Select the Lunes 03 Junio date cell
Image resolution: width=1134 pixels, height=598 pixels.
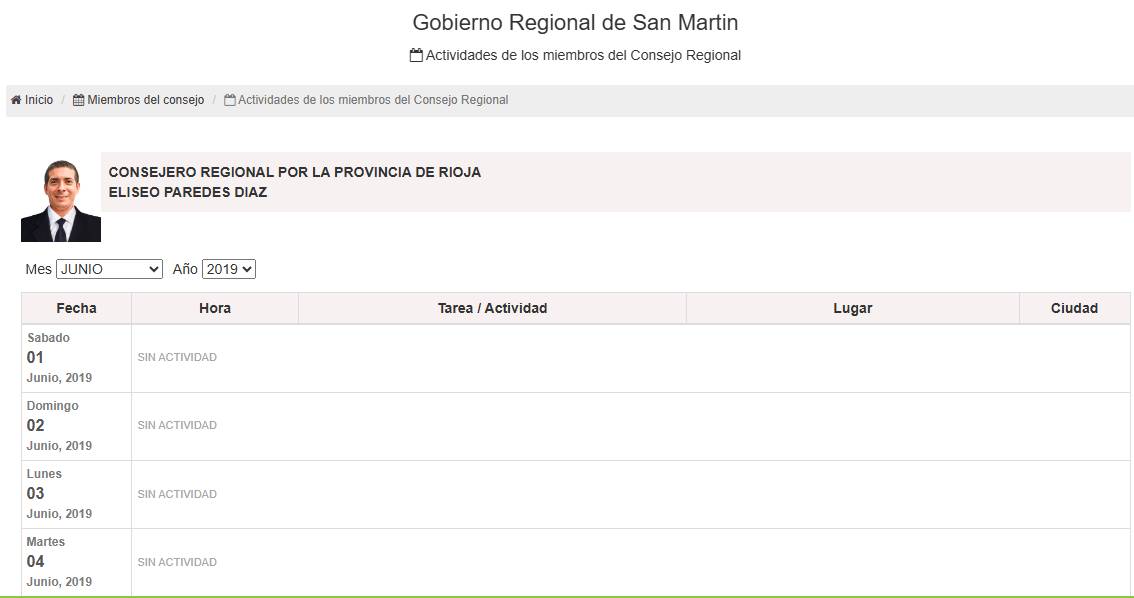tap(77, 494)
